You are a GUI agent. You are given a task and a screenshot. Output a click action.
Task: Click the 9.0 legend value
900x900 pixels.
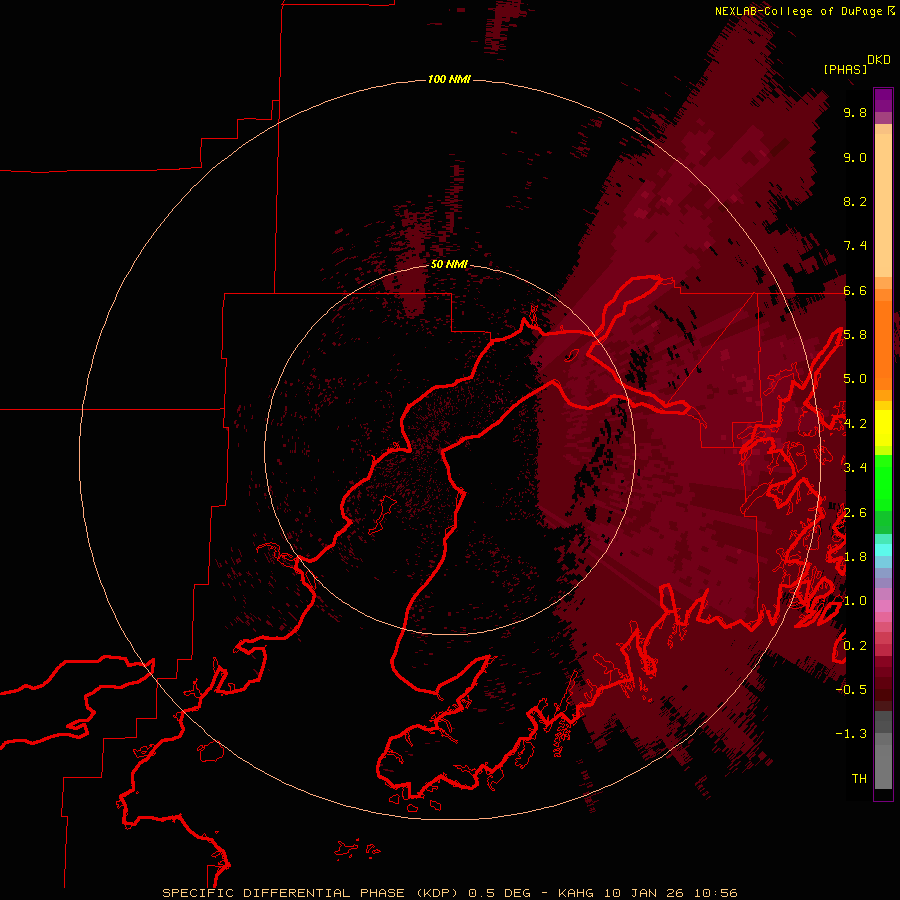pos(855,157)
